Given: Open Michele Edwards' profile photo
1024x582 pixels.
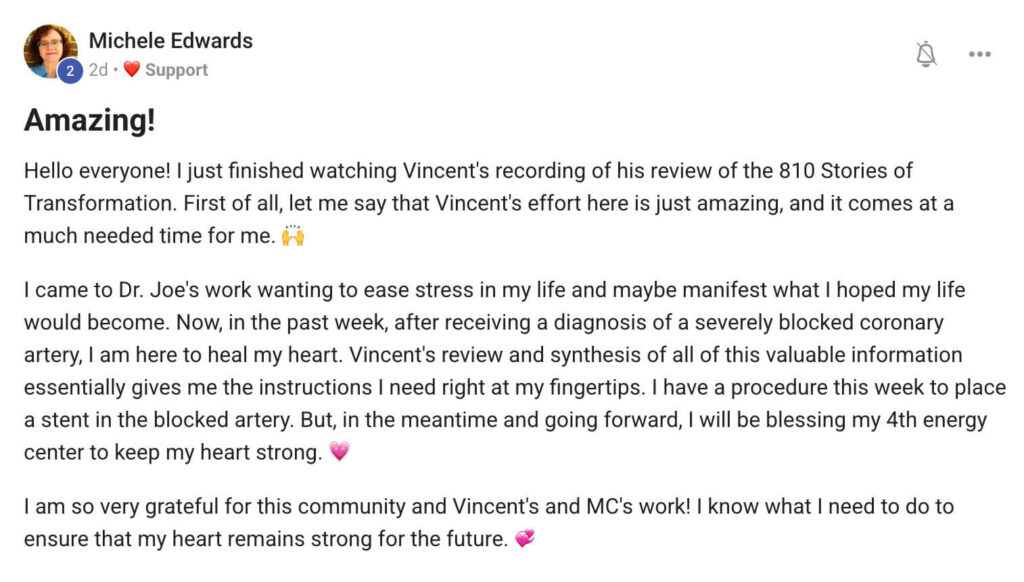Looking at the screenshot, I should (x=48, y=48).
